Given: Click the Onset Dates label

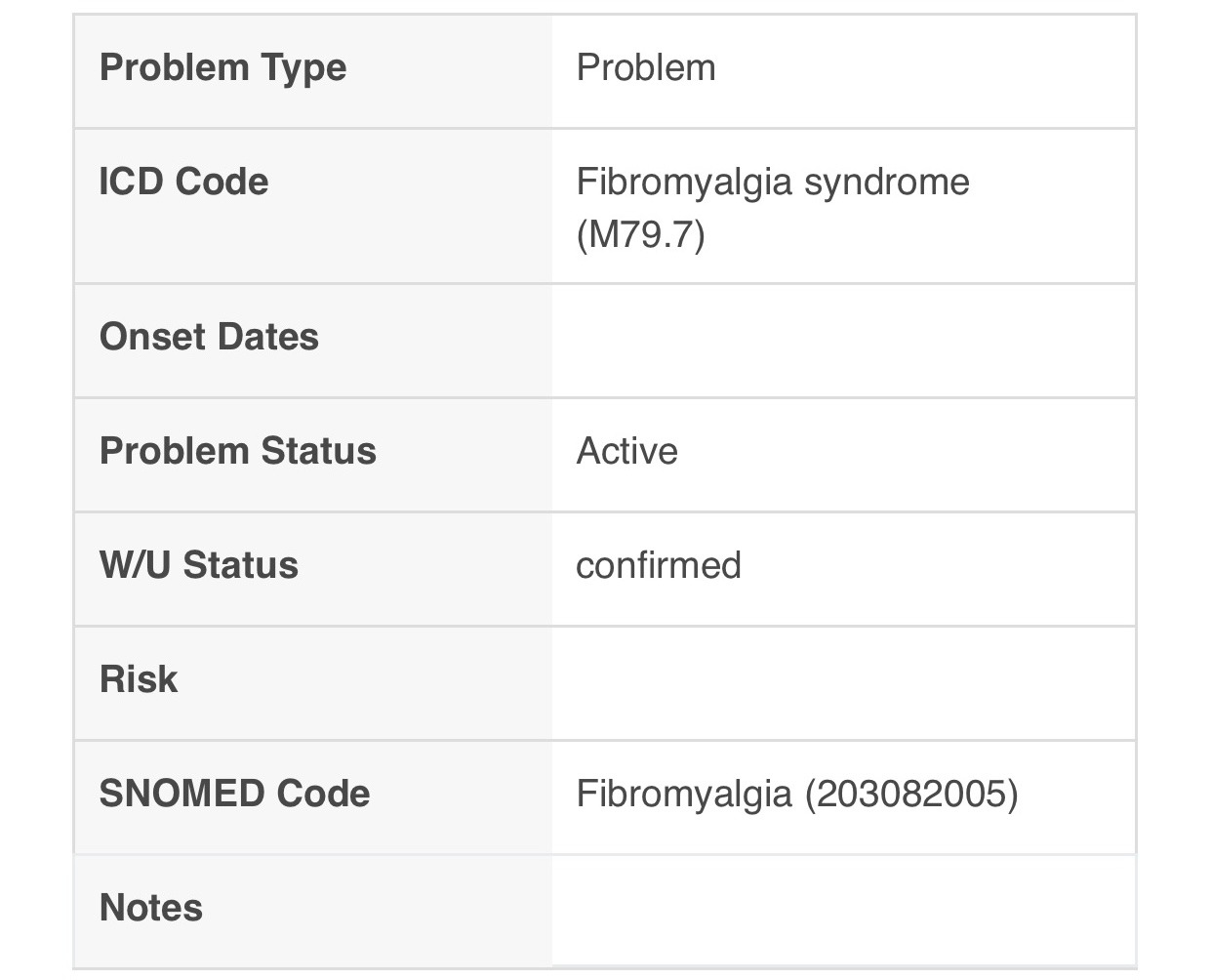Looking at the screenshot, I should (x=209, y=337).
